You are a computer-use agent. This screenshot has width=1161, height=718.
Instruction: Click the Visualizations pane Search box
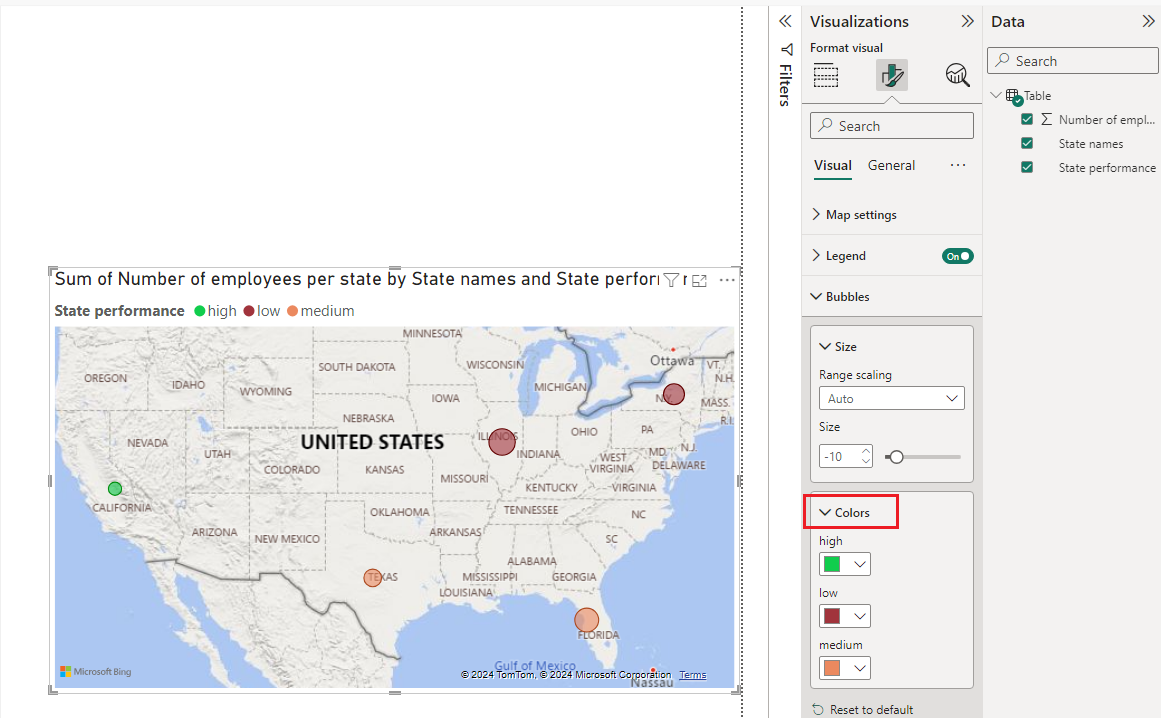point(891,126)
